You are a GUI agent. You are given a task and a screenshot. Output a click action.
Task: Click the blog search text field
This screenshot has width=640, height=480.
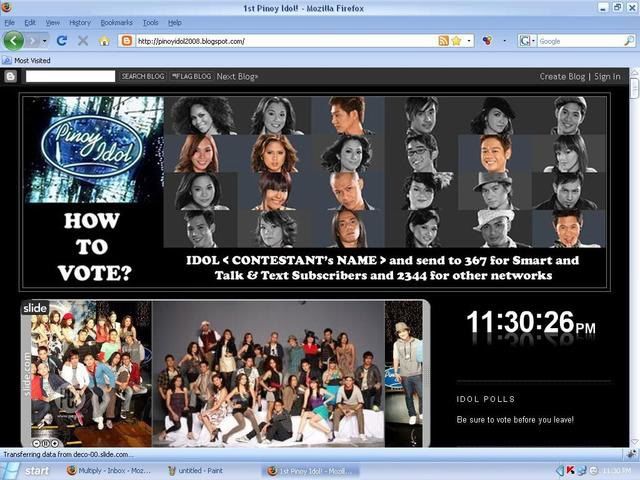coord(70,76)
